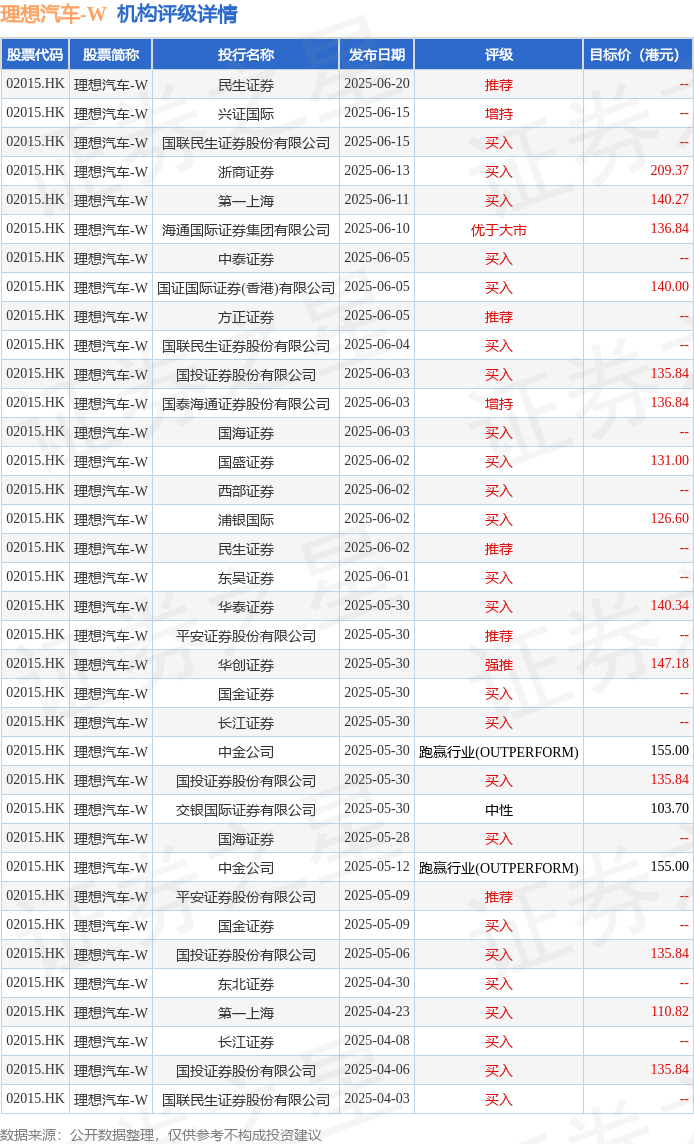
Task: Select the 东吴证券 institution cell
Action: point(246,578)
